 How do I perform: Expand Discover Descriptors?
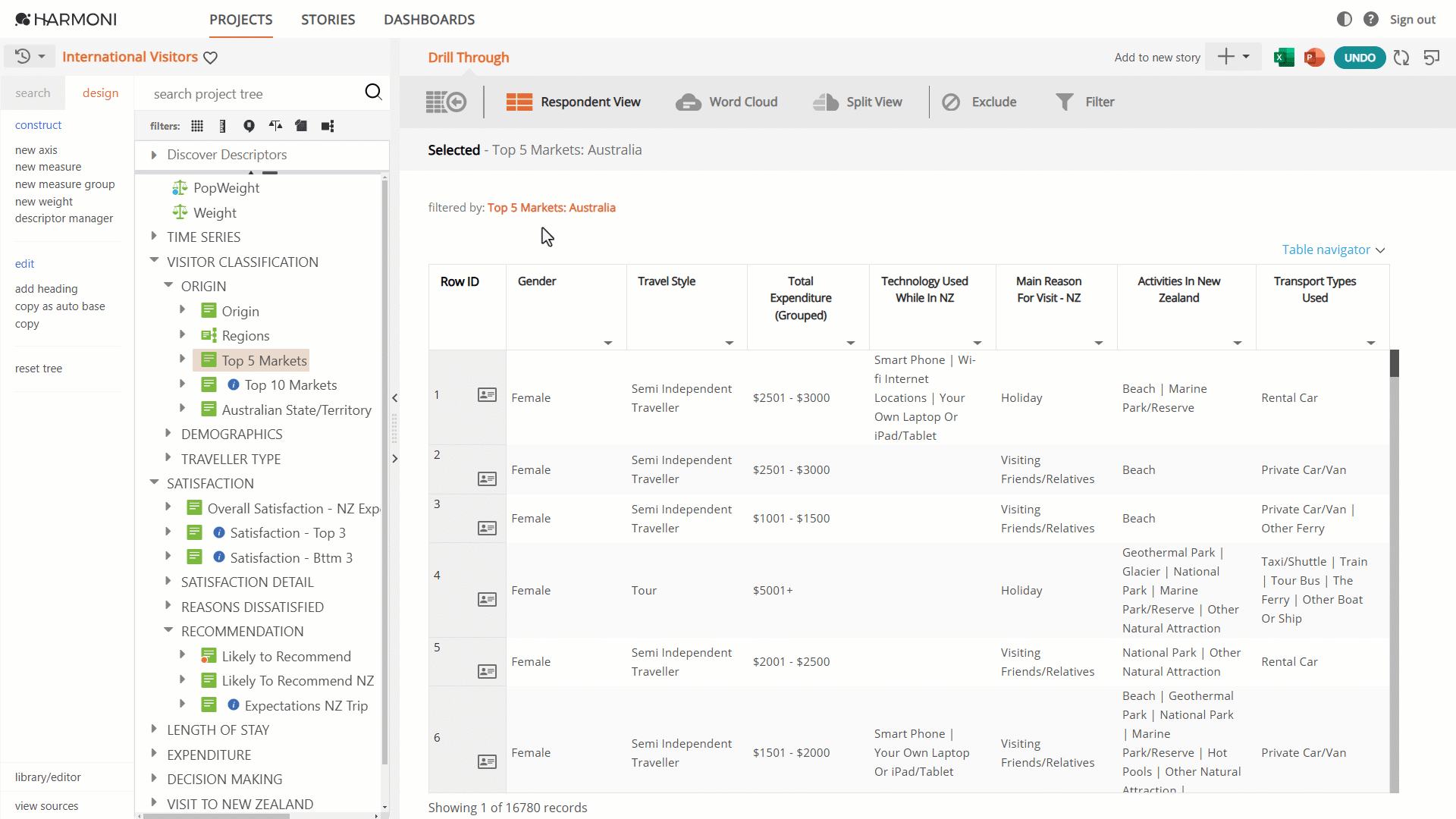click(x=154, y=155)
